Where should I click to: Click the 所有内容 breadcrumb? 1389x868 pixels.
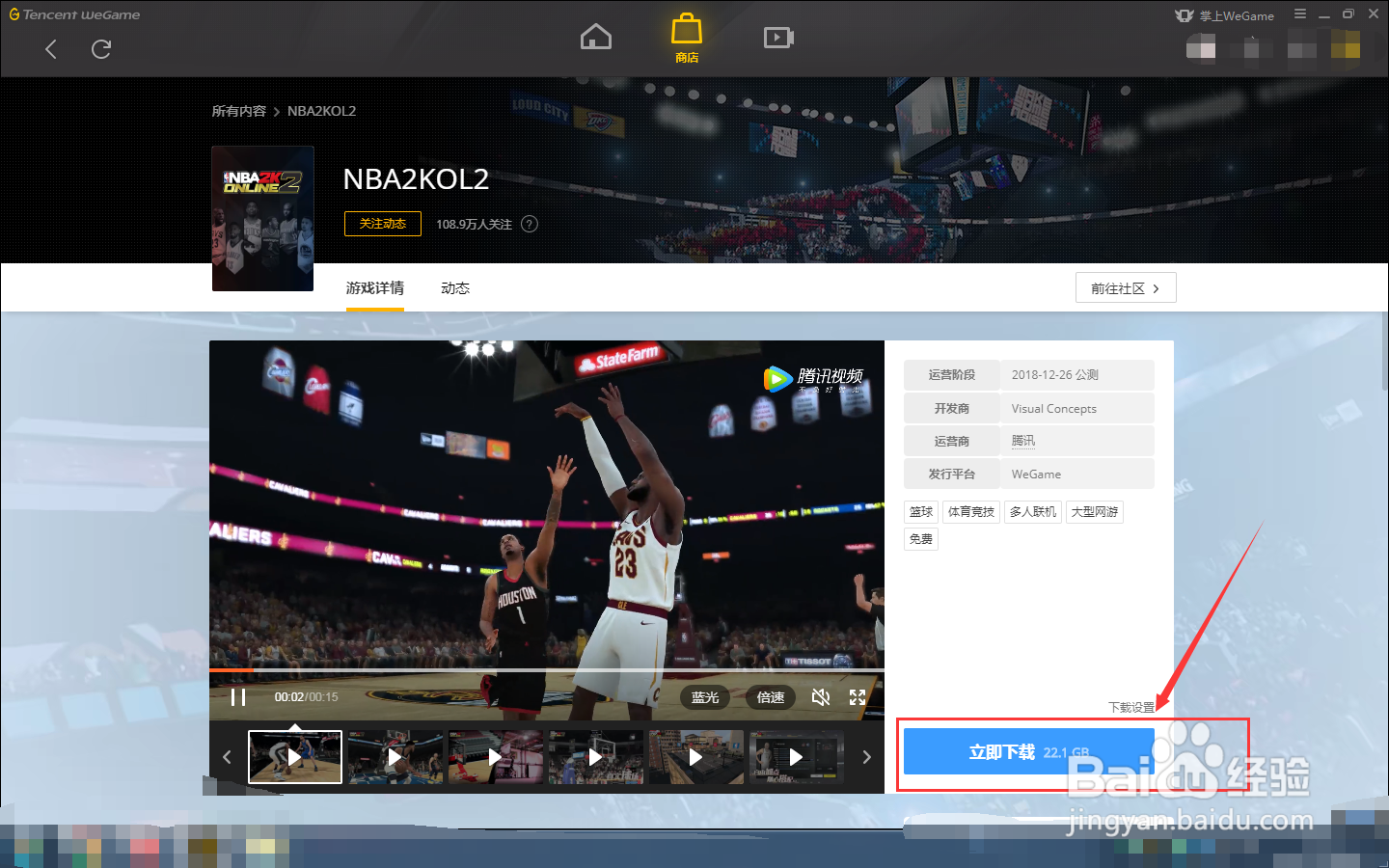tap(239, 111)
